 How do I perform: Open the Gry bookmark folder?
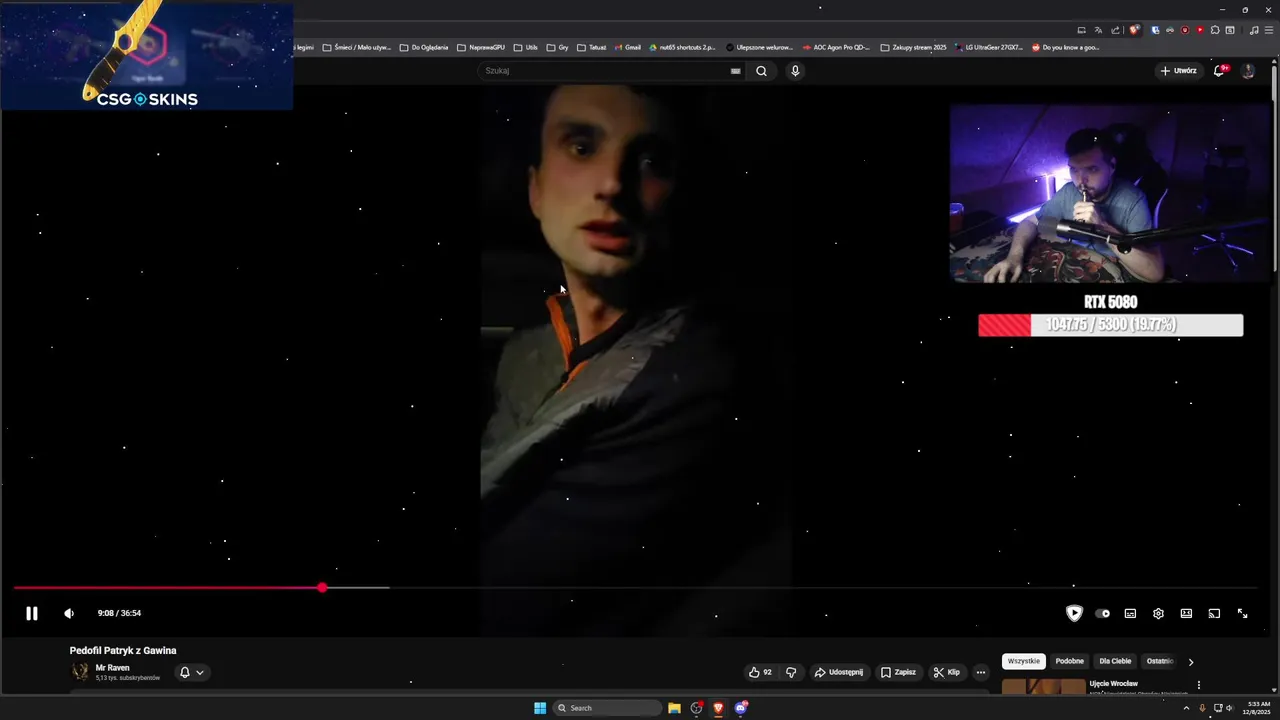(557, 47)
